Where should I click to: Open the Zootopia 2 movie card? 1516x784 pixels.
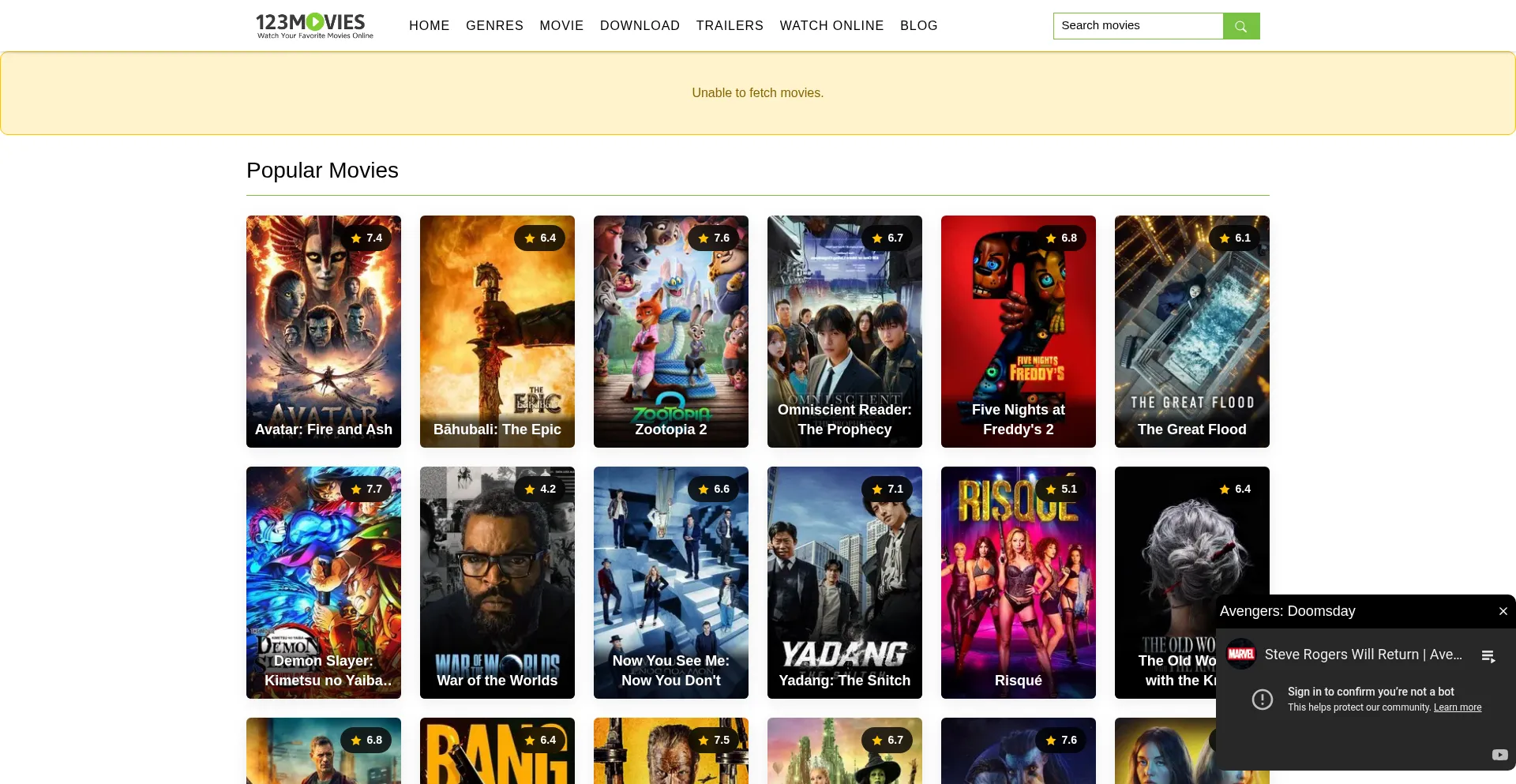click(x=671, y=332)
